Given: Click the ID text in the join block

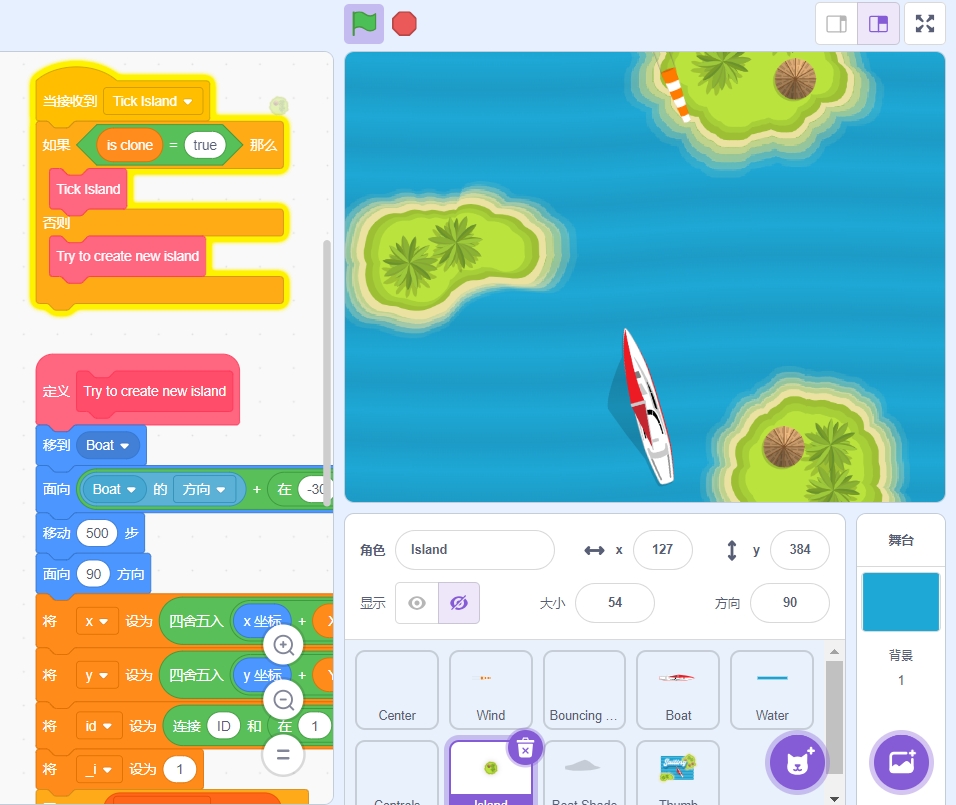Looking at the screenshot, I should (224, 726).
